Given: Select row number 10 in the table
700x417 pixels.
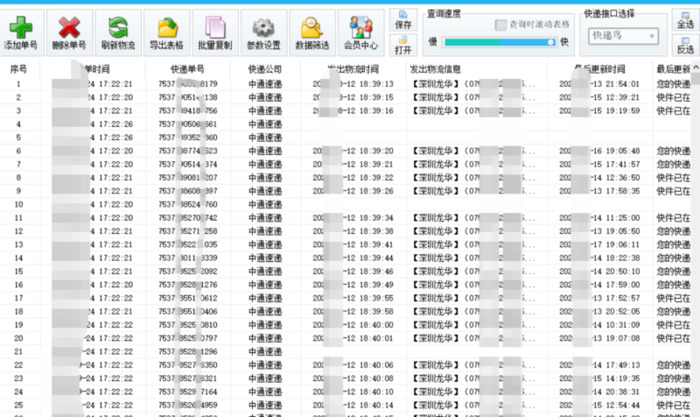Looking at the screenshot, I should pyautogui.click(x=18, y=204).
